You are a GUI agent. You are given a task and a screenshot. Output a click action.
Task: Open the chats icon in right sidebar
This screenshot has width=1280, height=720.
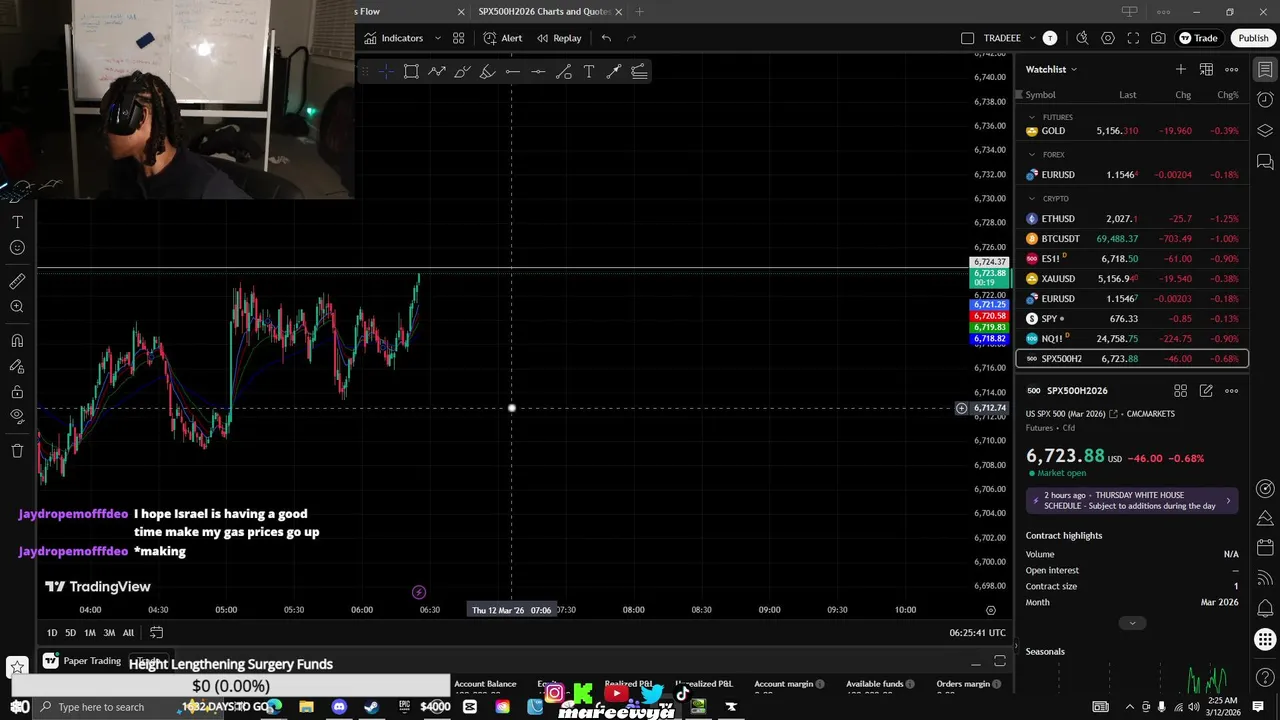coord(1265,161)
